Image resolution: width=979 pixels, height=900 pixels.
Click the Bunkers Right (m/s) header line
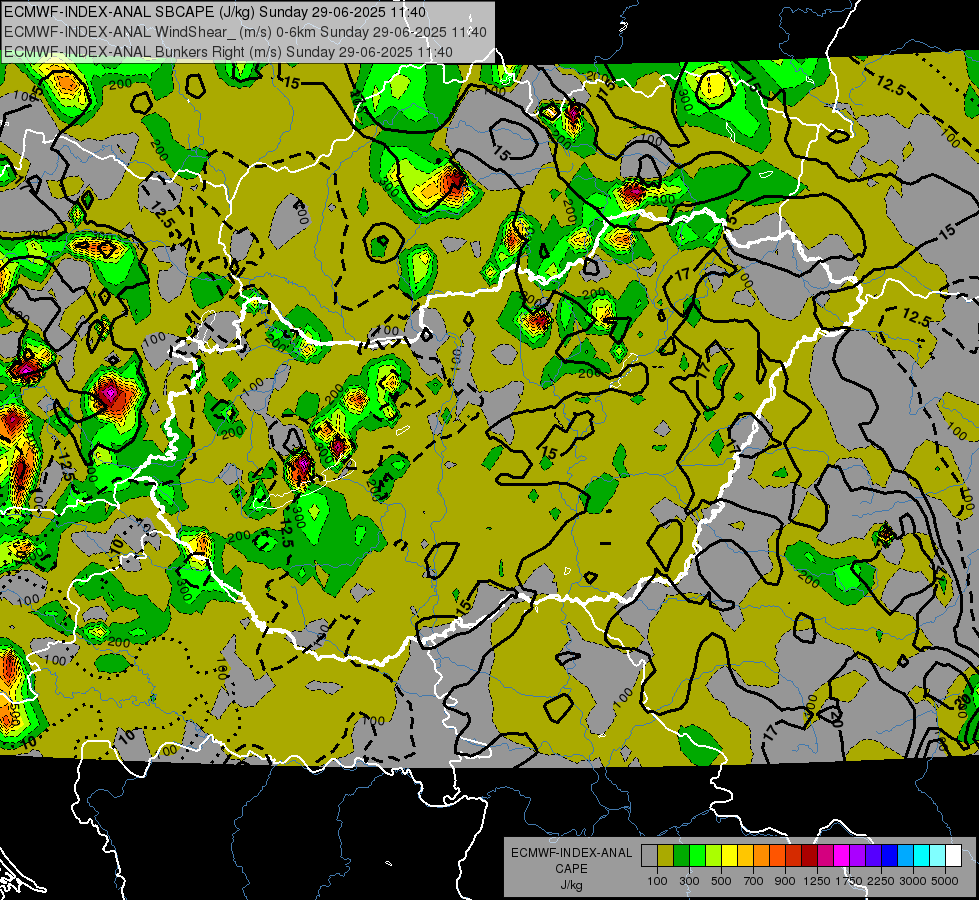pos(228,52)
